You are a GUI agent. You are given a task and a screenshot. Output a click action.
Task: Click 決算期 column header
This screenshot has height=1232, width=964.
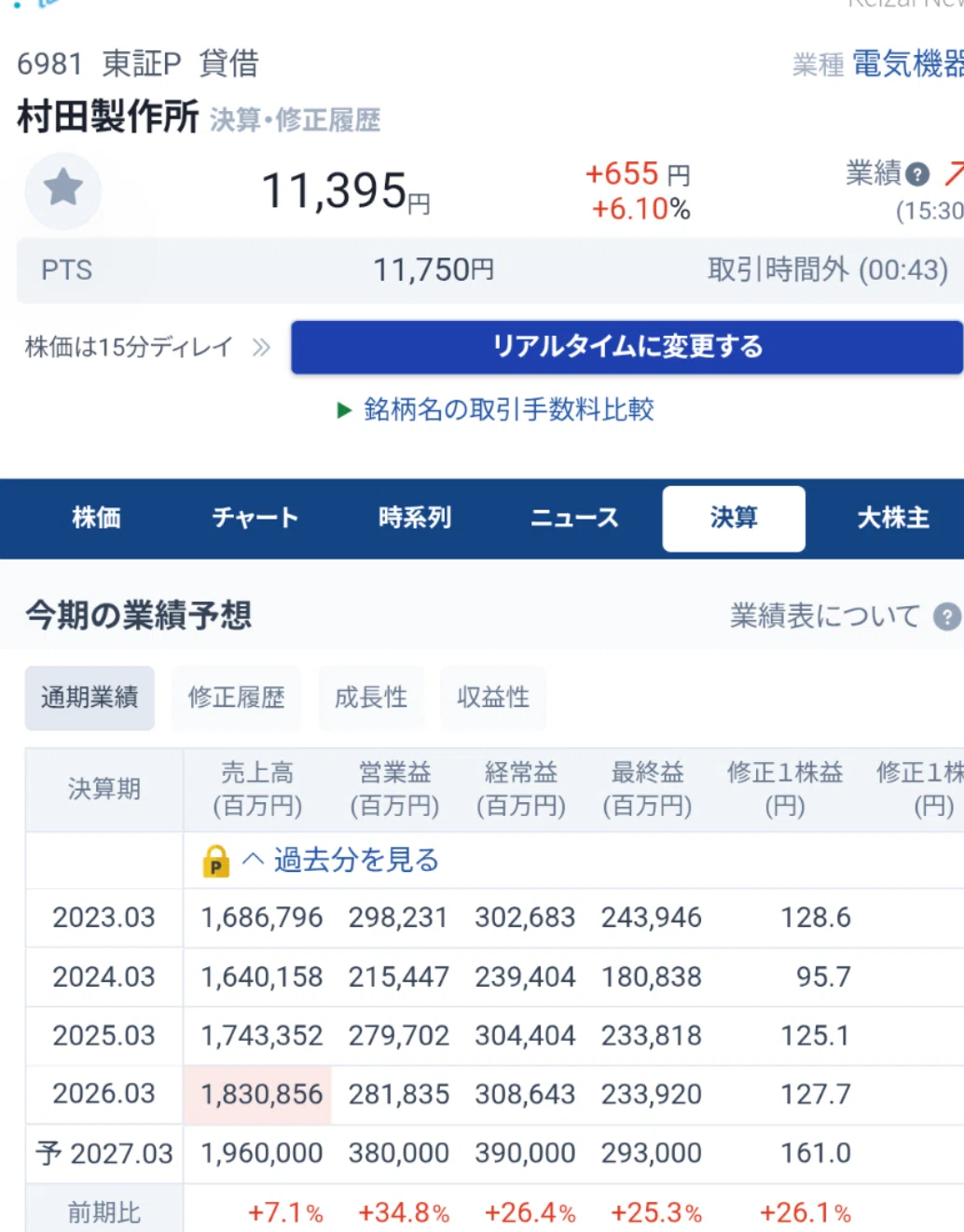(104, 789)
